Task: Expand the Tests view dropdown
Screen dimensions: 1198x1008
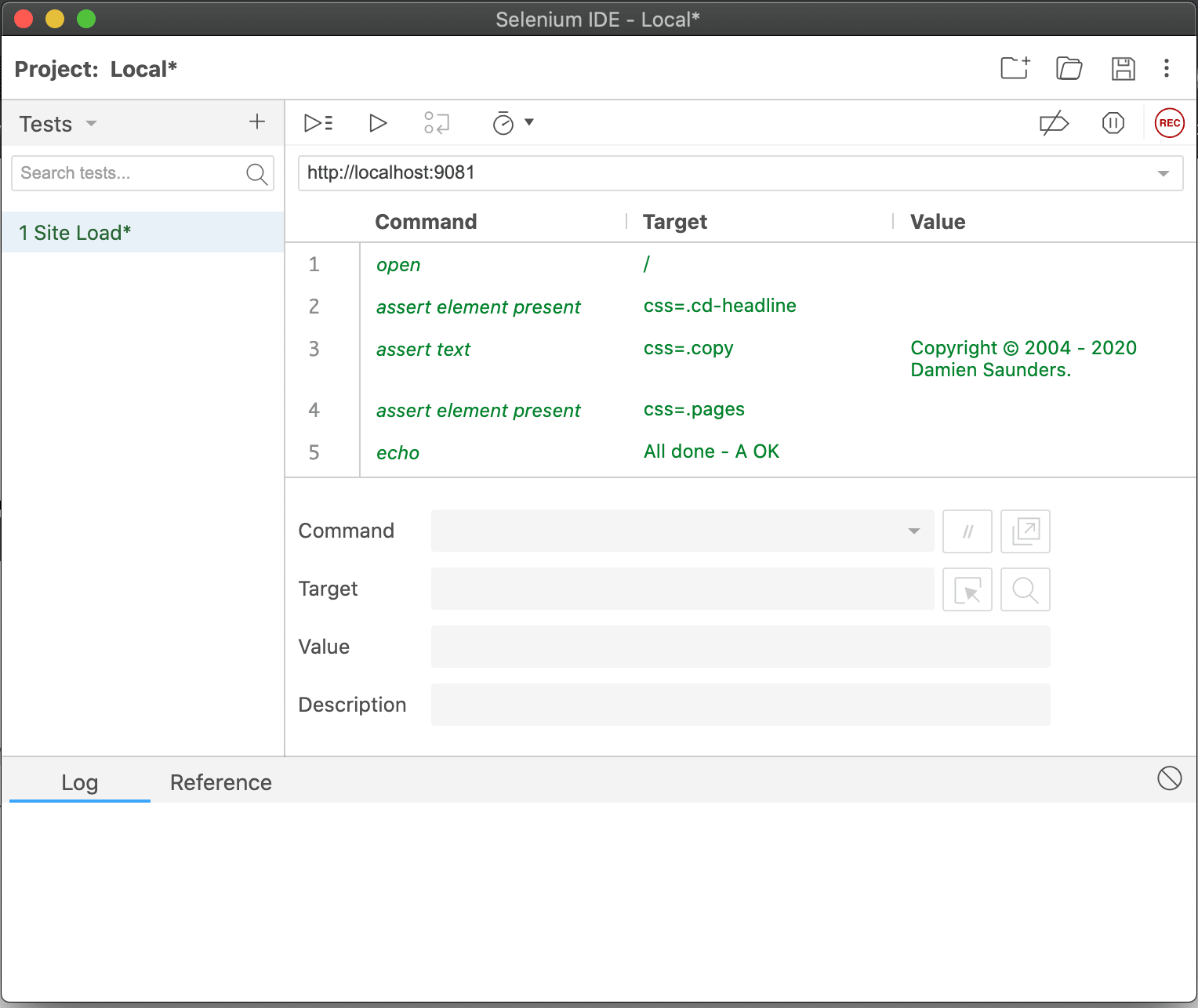Action: click(x=91, y=124)
